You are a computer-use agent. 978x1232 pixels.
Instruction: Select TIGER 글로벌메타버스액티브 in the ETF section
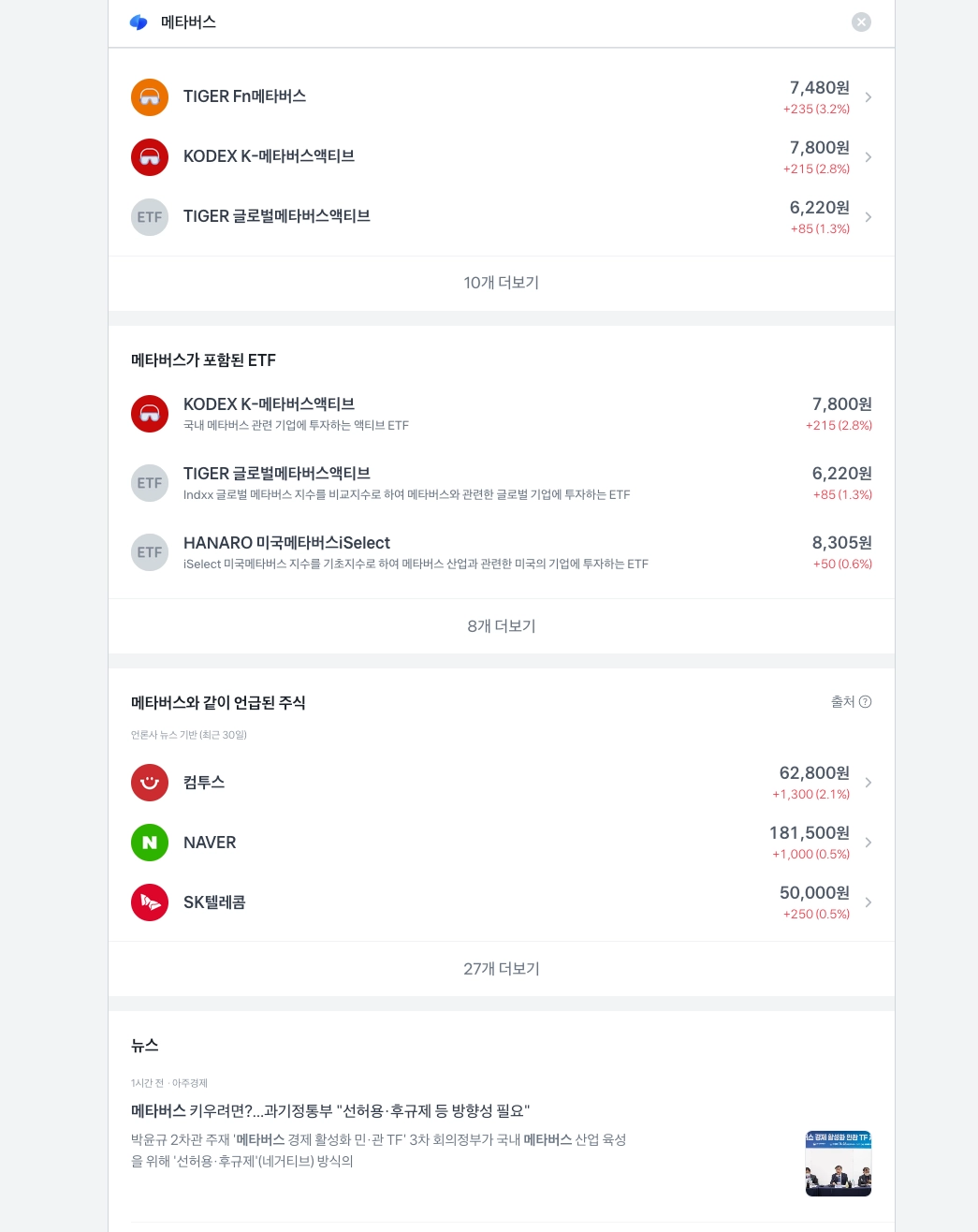click(277, 474)
